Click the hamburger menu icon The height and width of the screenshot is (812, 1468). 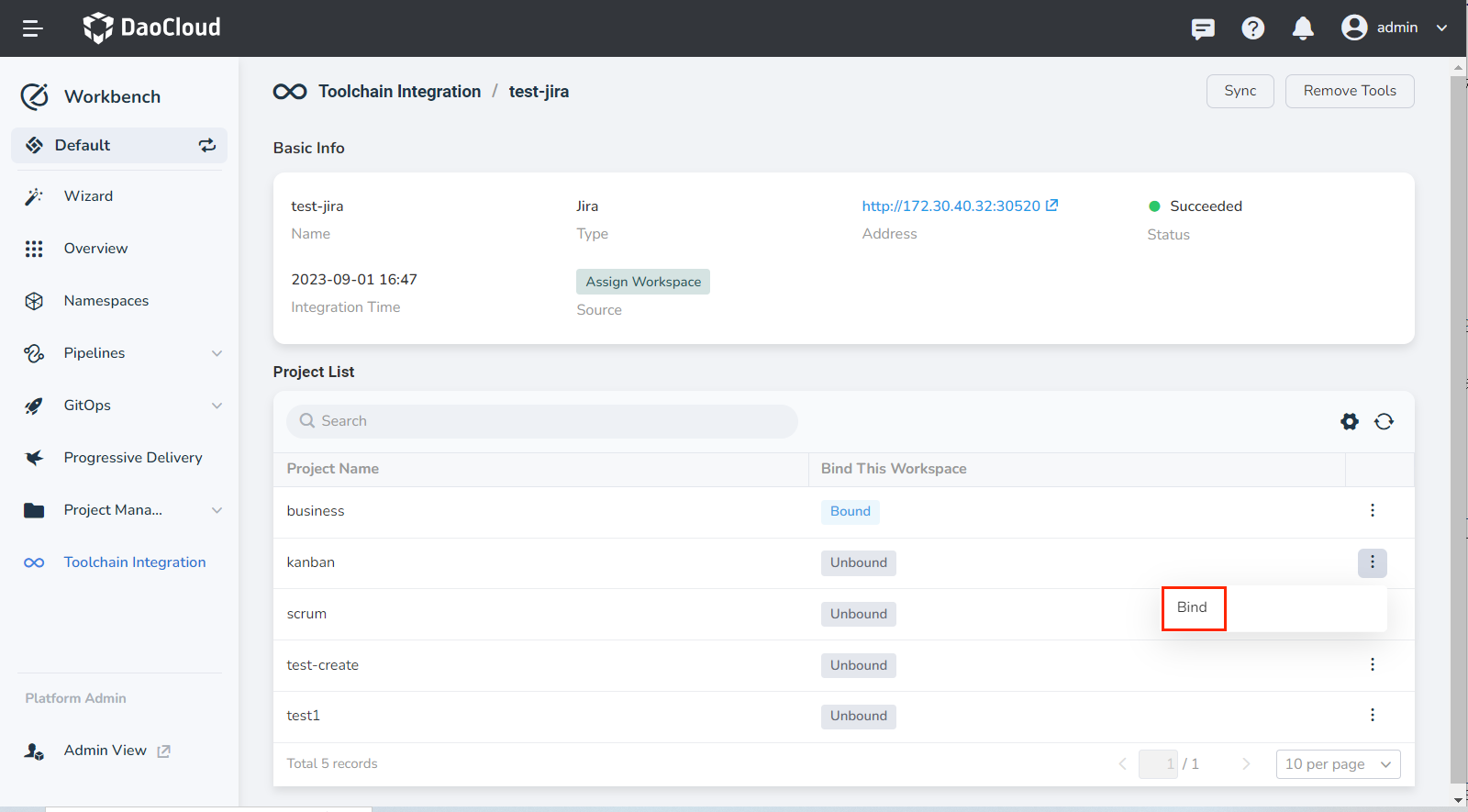33,28
